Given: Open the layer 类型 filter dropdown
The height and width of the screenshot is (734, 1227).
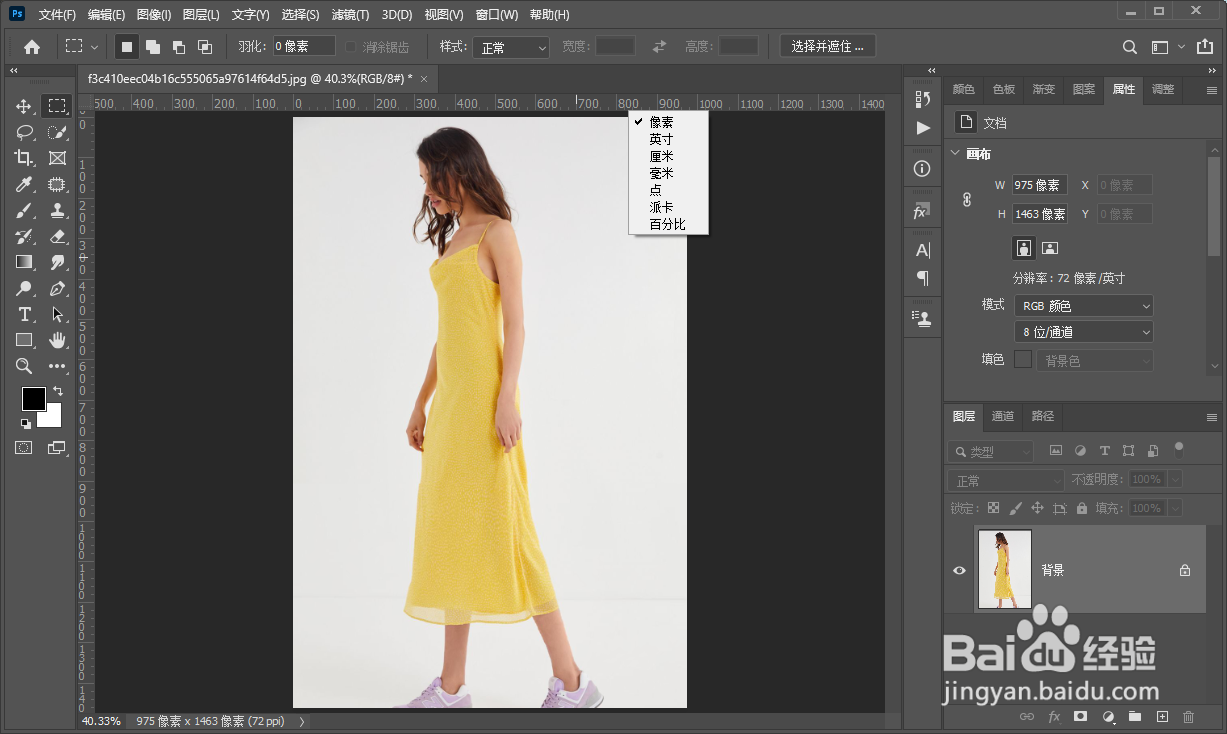Looking at the screenshot, I should coord(991,451).
